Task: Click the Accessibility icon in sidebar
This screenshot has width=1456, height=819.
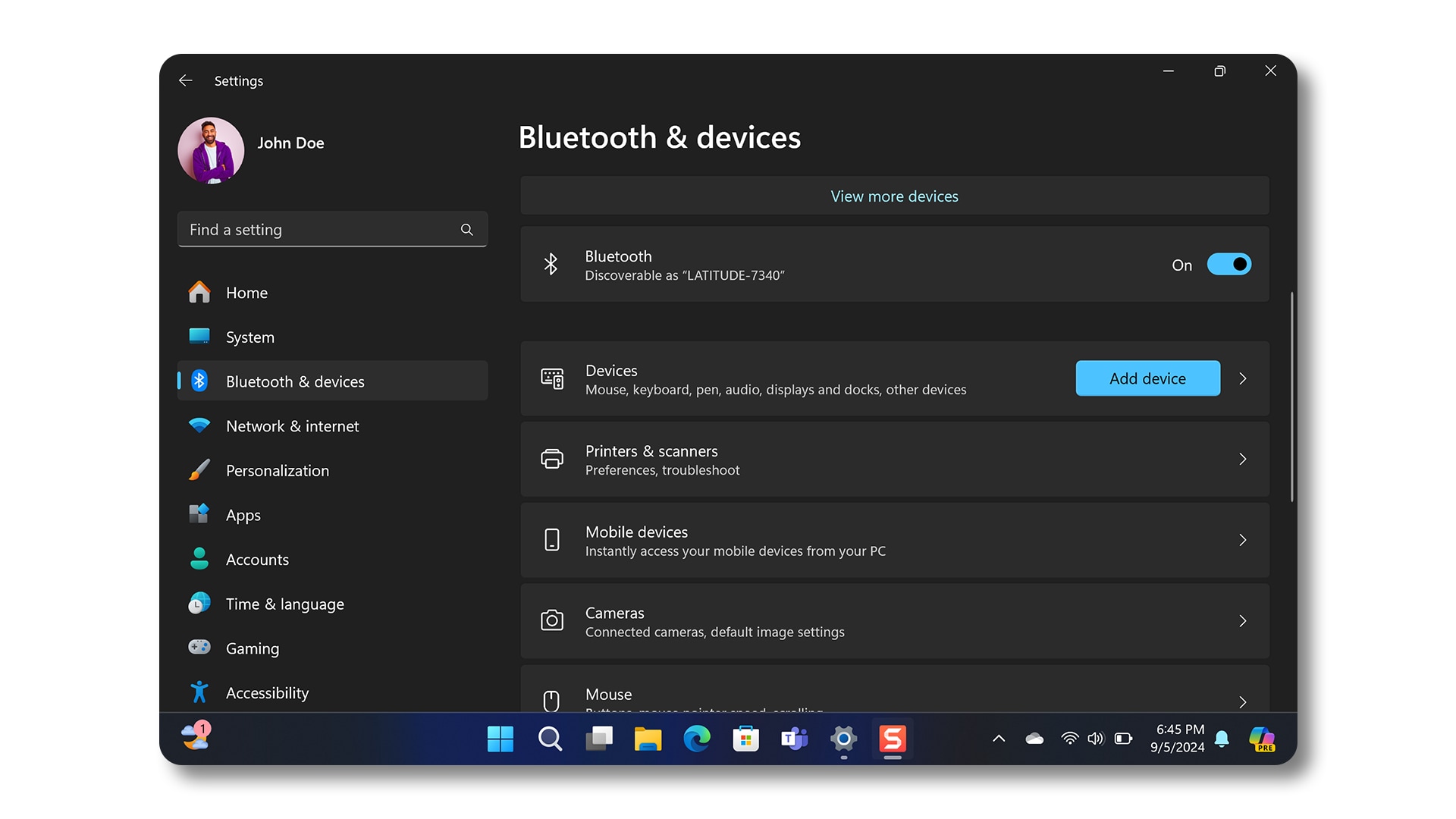Action: 199,692
